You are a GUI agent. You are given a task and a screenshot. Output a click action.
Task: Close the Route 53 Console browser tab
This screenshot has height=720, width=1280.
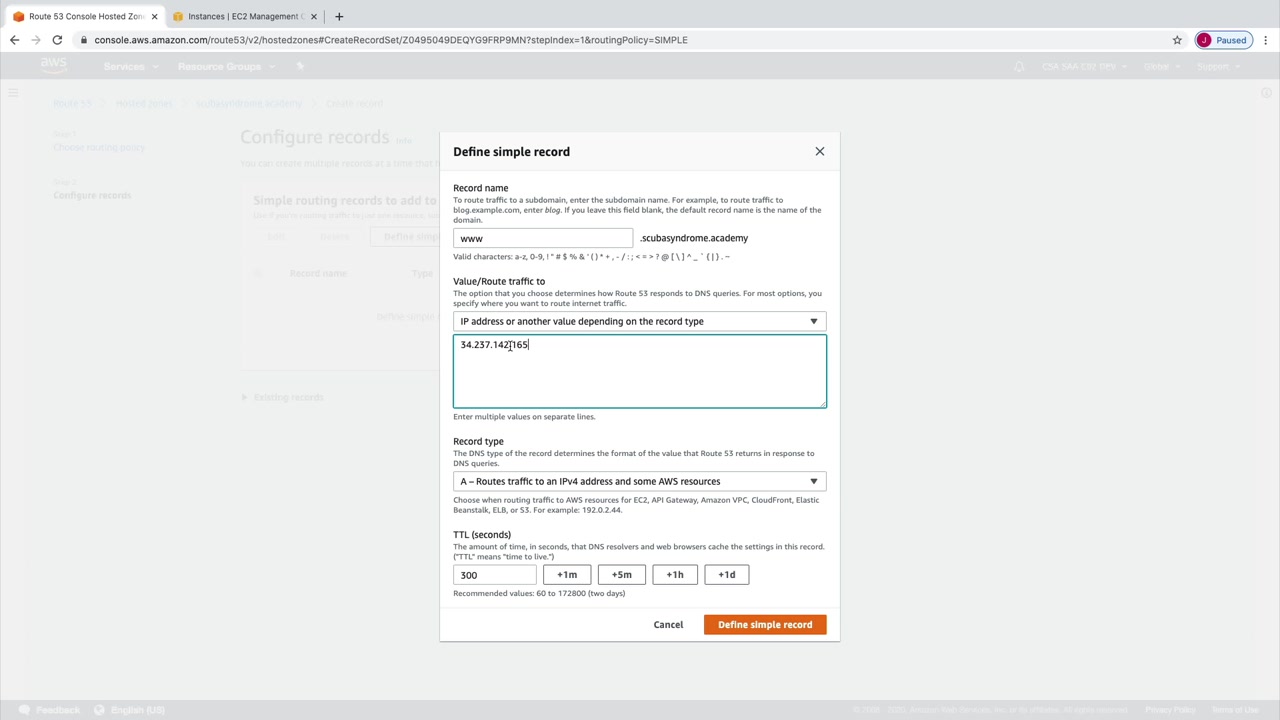pos(154,16)
